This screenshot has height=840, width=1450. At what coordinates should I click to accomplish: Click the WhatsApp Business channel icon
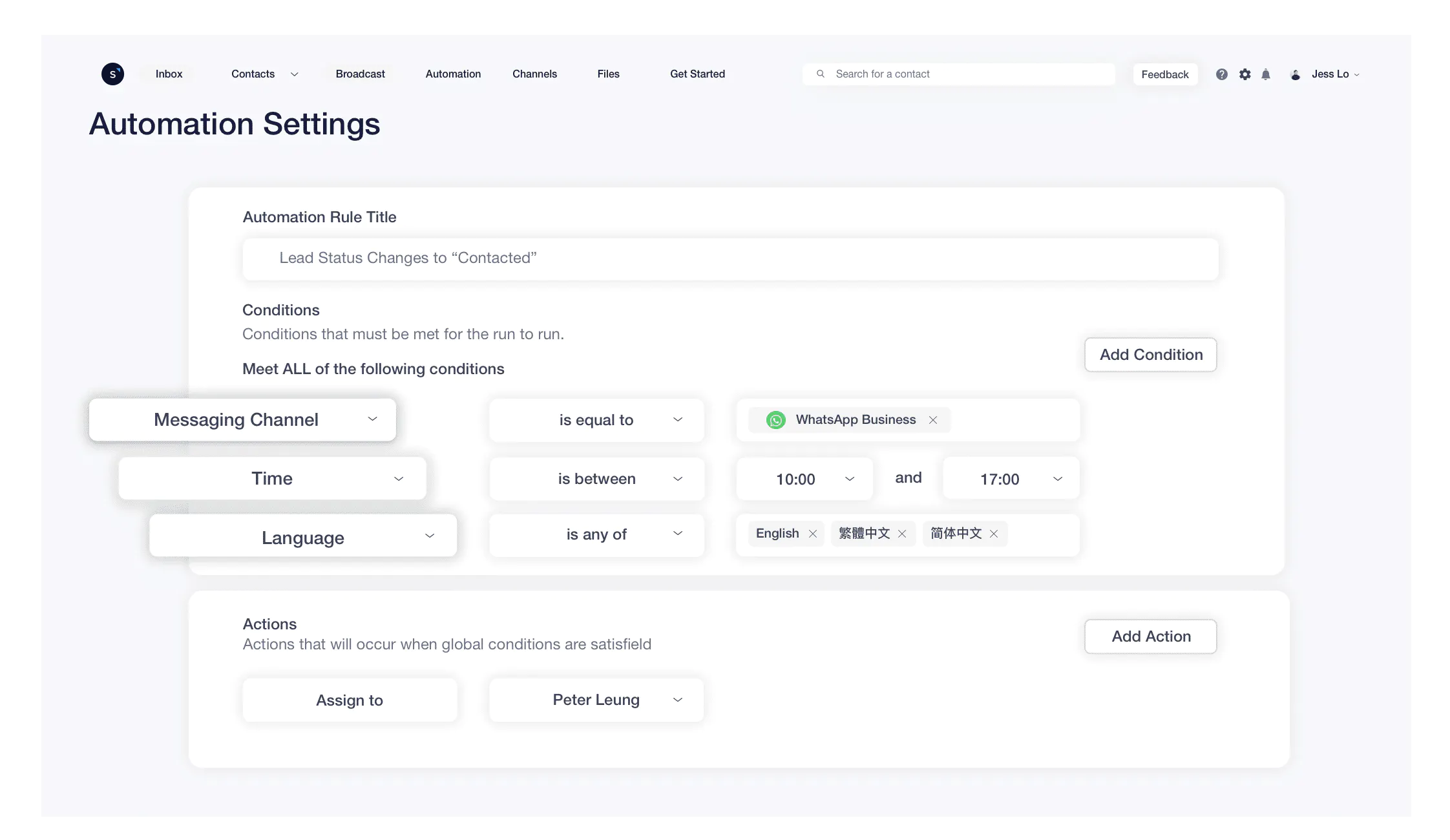(x=776, y=419)
